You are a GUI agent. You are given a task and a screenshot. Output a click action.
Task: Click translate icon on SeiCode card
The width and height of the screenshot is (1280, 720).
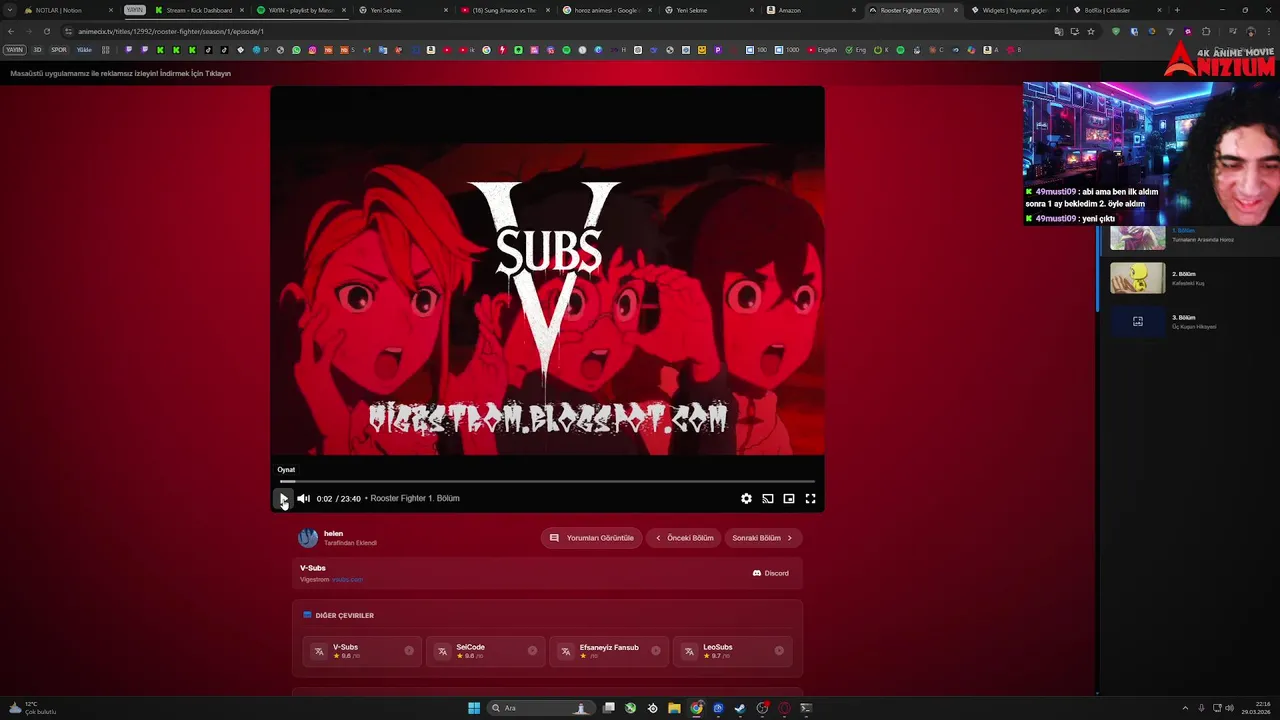tap(442, 651)
